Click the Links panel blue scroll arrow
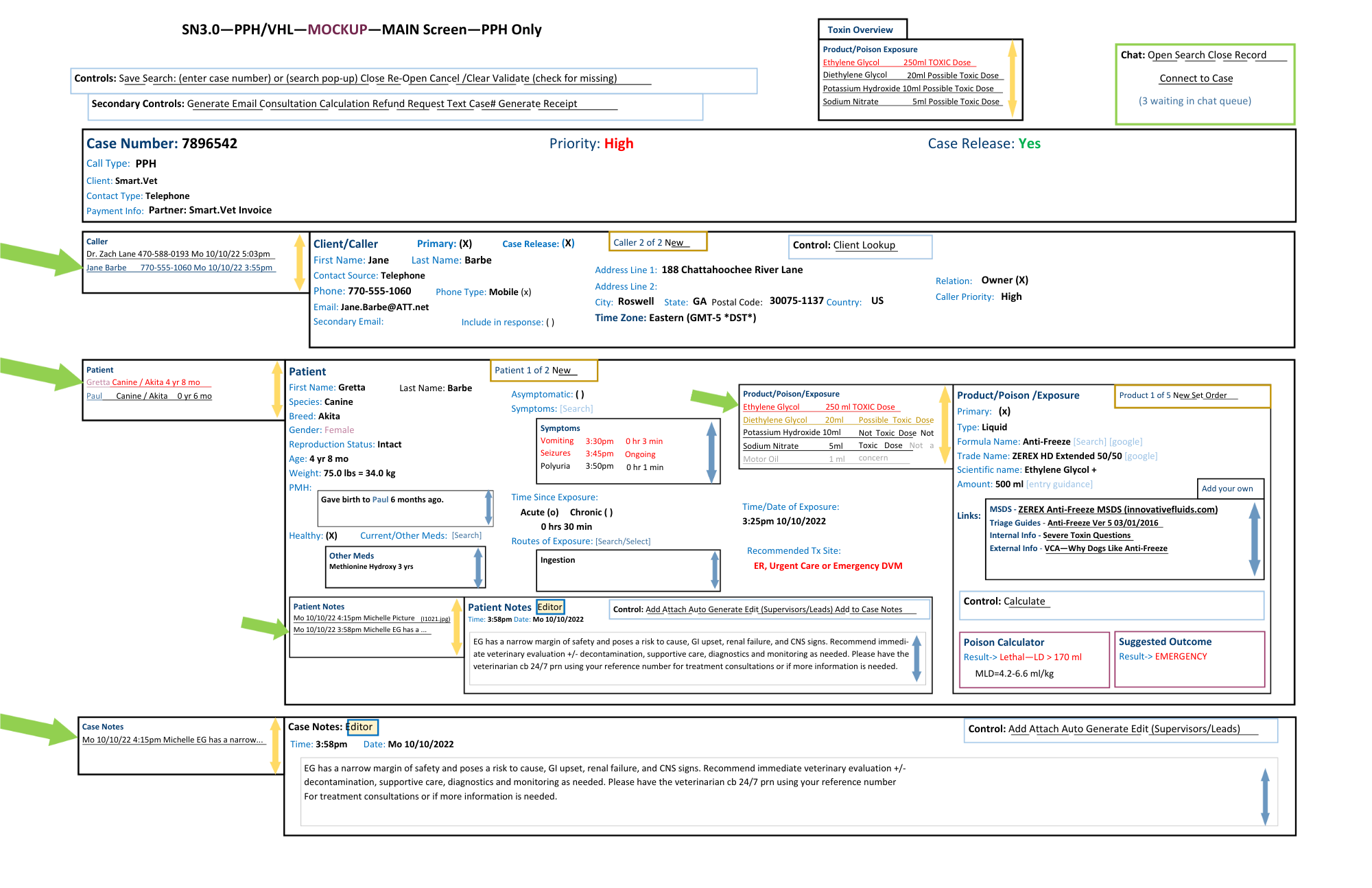 (x=1254, y=539)
